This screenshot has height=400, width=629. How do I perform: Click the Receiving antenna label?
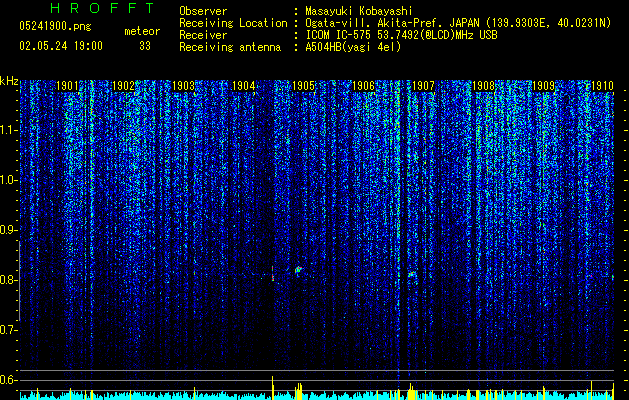point(230,47)
